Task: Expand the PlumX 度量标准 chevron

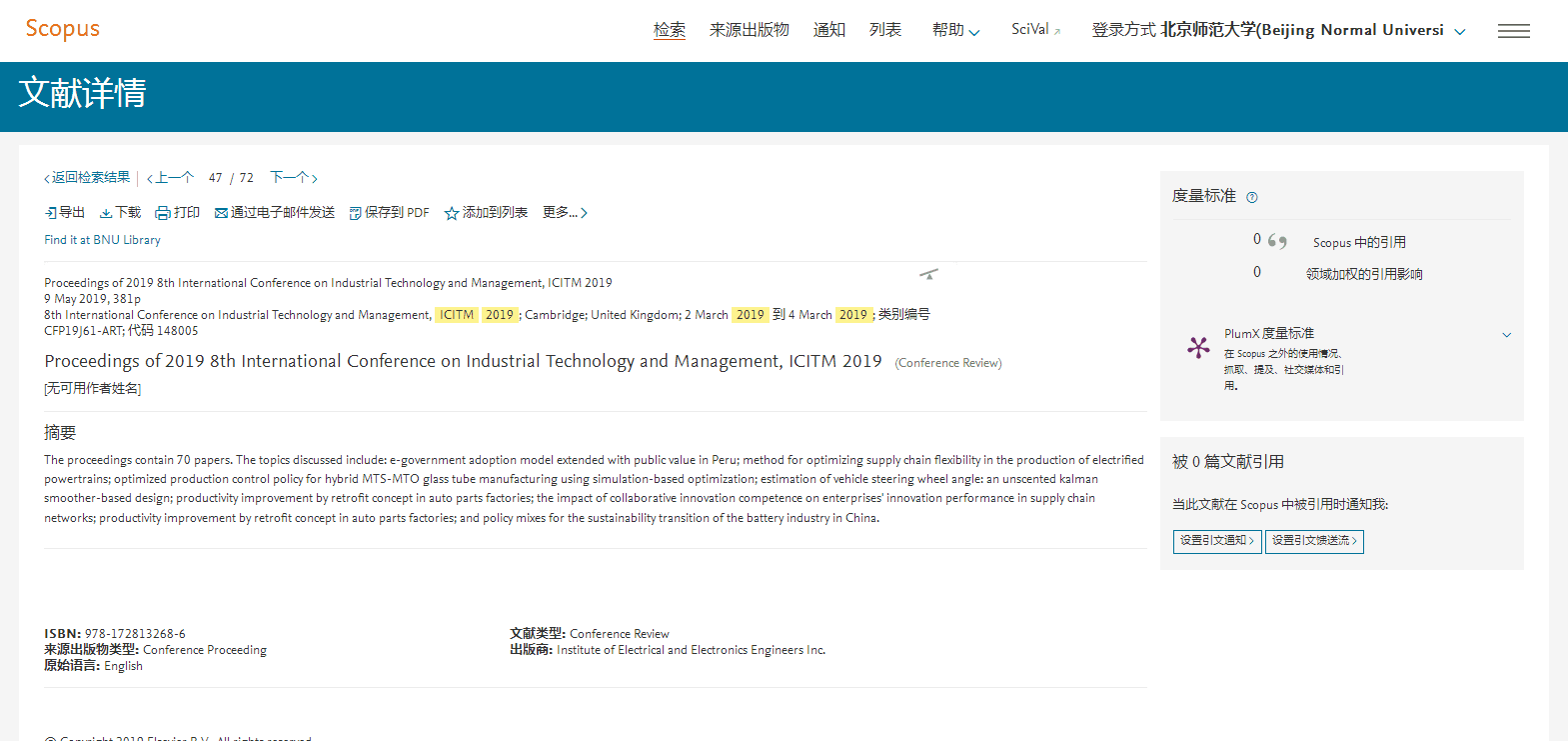Action: (x=1507, y=335)
